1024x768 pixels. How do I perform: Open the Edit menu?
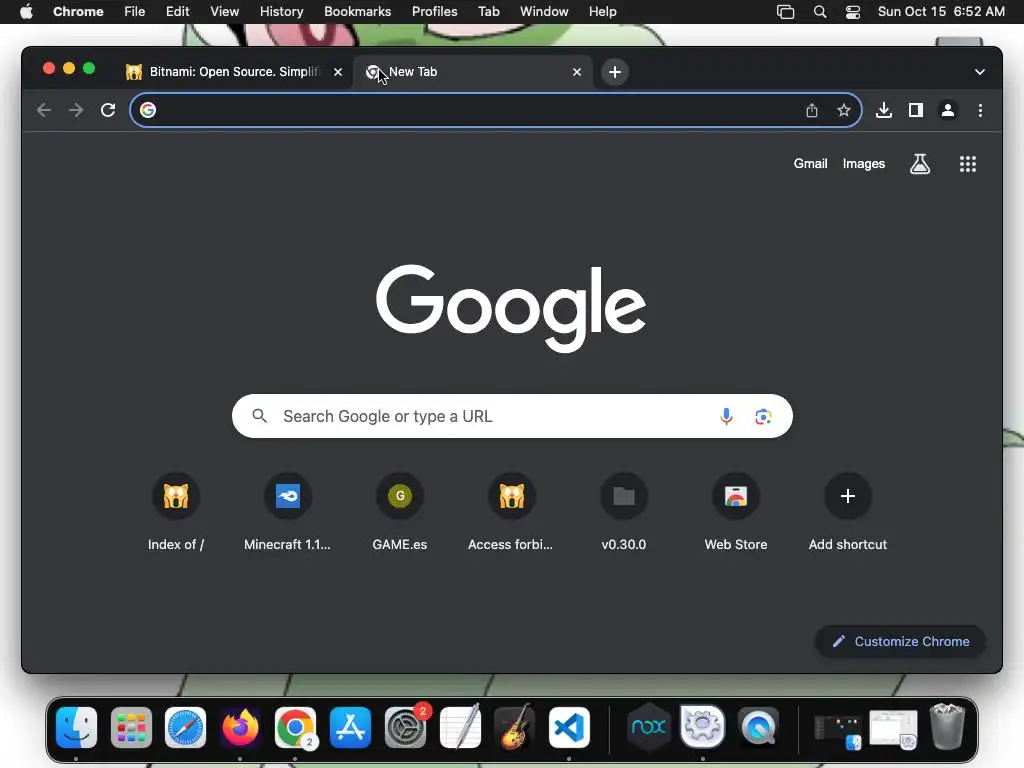(178, 12)
